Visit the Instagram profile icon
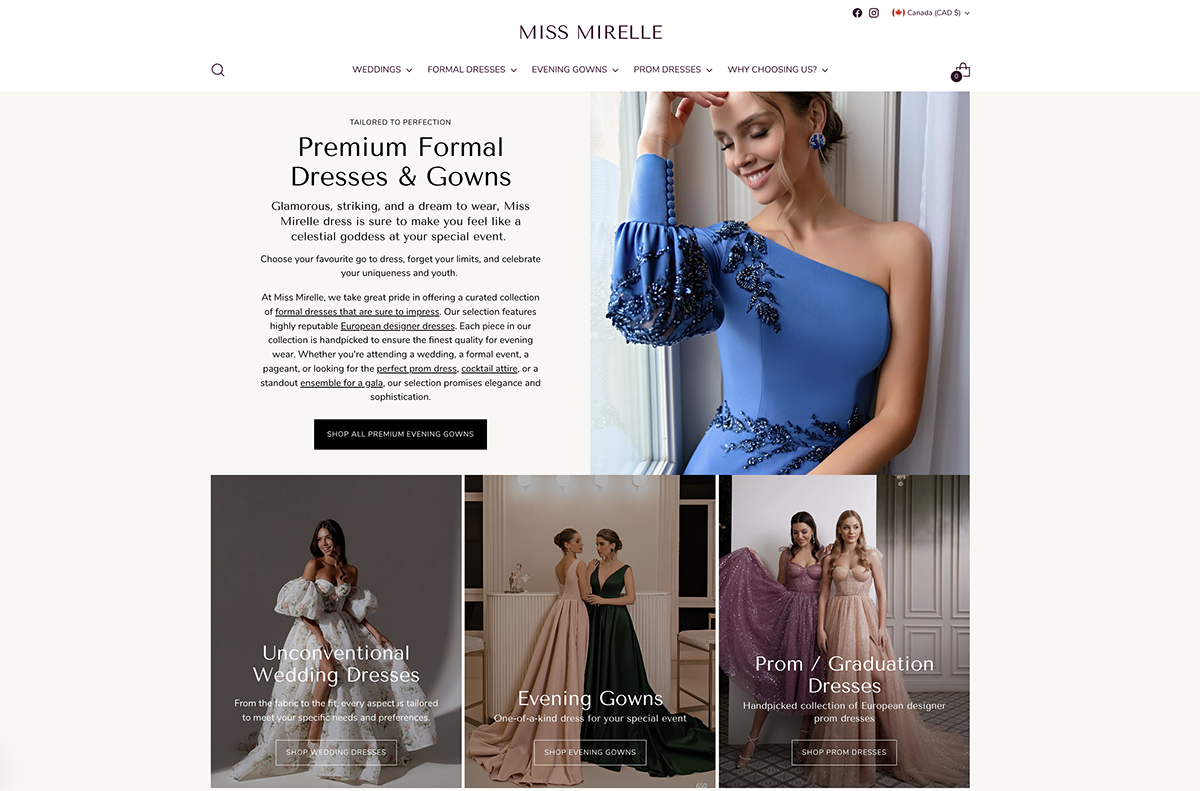1200x791 pixels. 874,13
